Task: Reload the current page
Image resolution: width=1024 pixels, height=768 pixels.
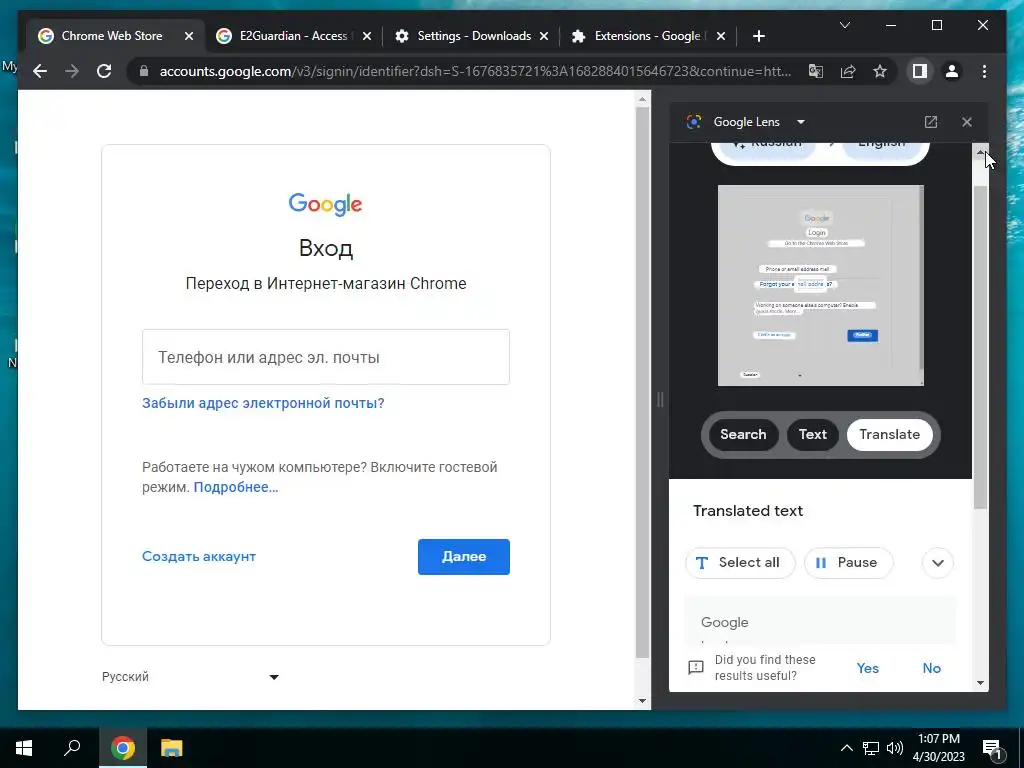Action: pos(104,71)
